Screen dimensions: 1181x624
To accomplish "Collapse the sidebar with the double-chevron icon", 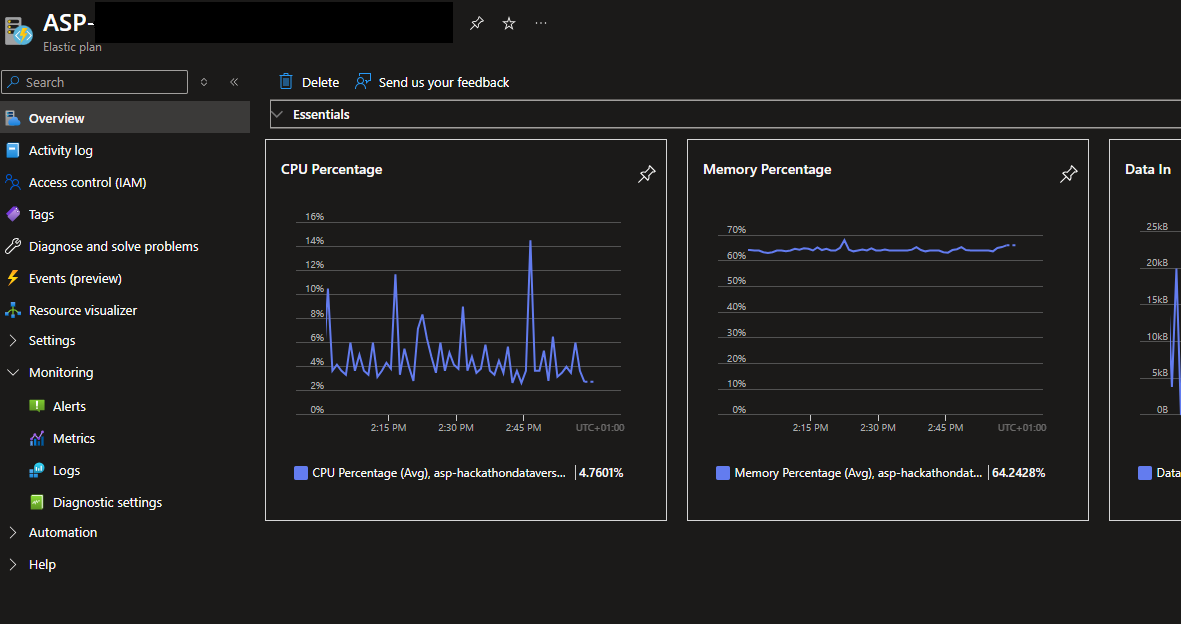I will [234, 82].
